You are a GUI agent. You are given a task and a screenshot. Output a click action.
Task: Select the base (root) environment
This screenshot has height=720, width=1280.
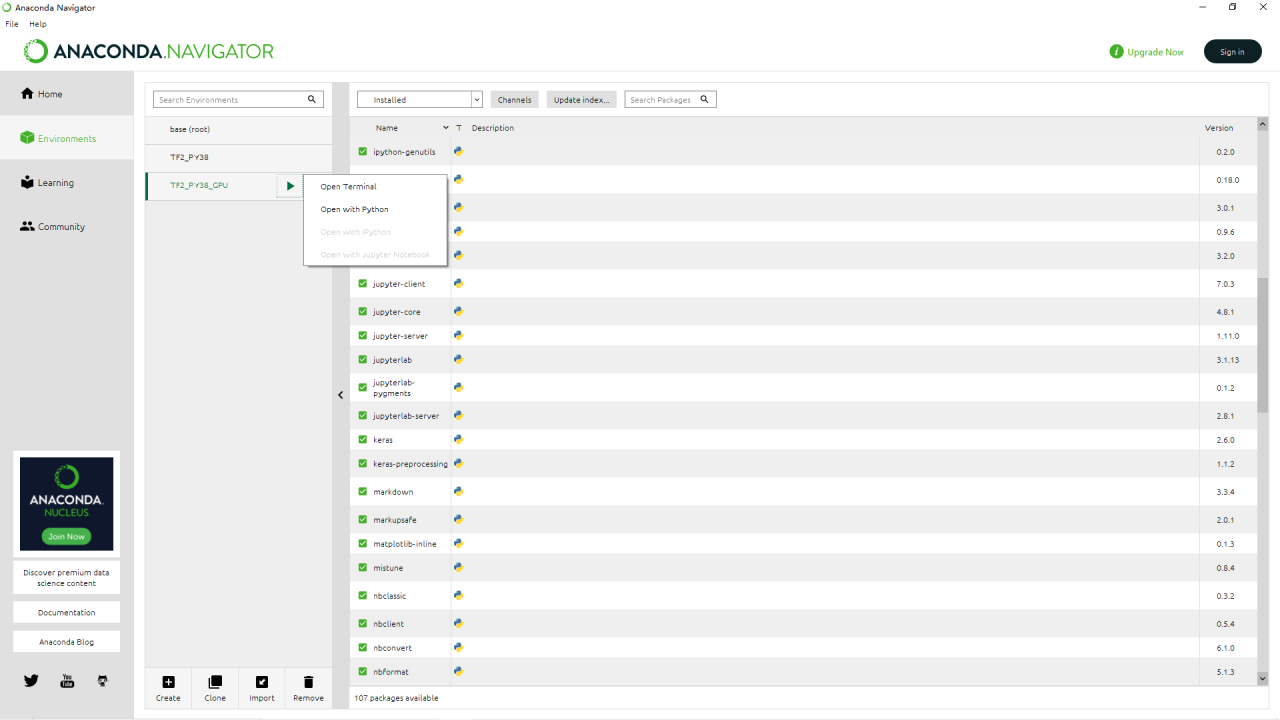[x=238, y=130]
